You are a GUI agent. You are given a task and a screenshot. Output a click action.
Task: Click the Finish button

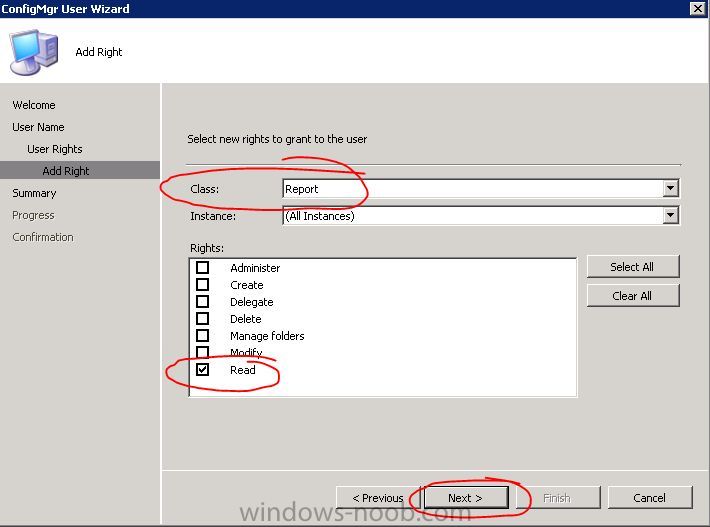click(x=558, y=498)
